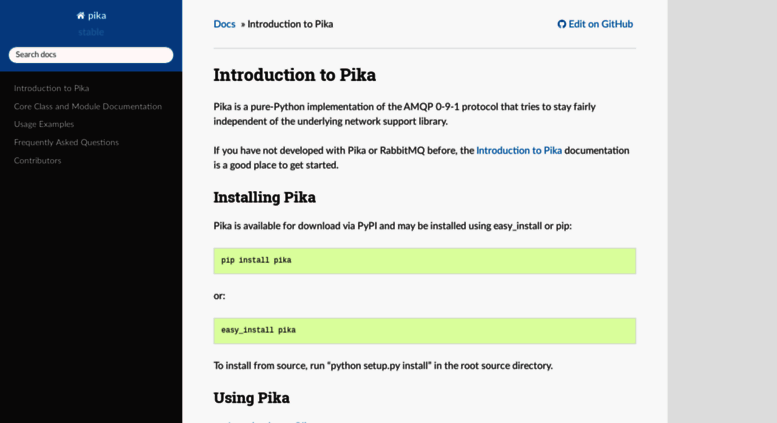Viewport: 777px width, 423px height.
Task: Focus the Search docs field
Action: pos(91,55)
